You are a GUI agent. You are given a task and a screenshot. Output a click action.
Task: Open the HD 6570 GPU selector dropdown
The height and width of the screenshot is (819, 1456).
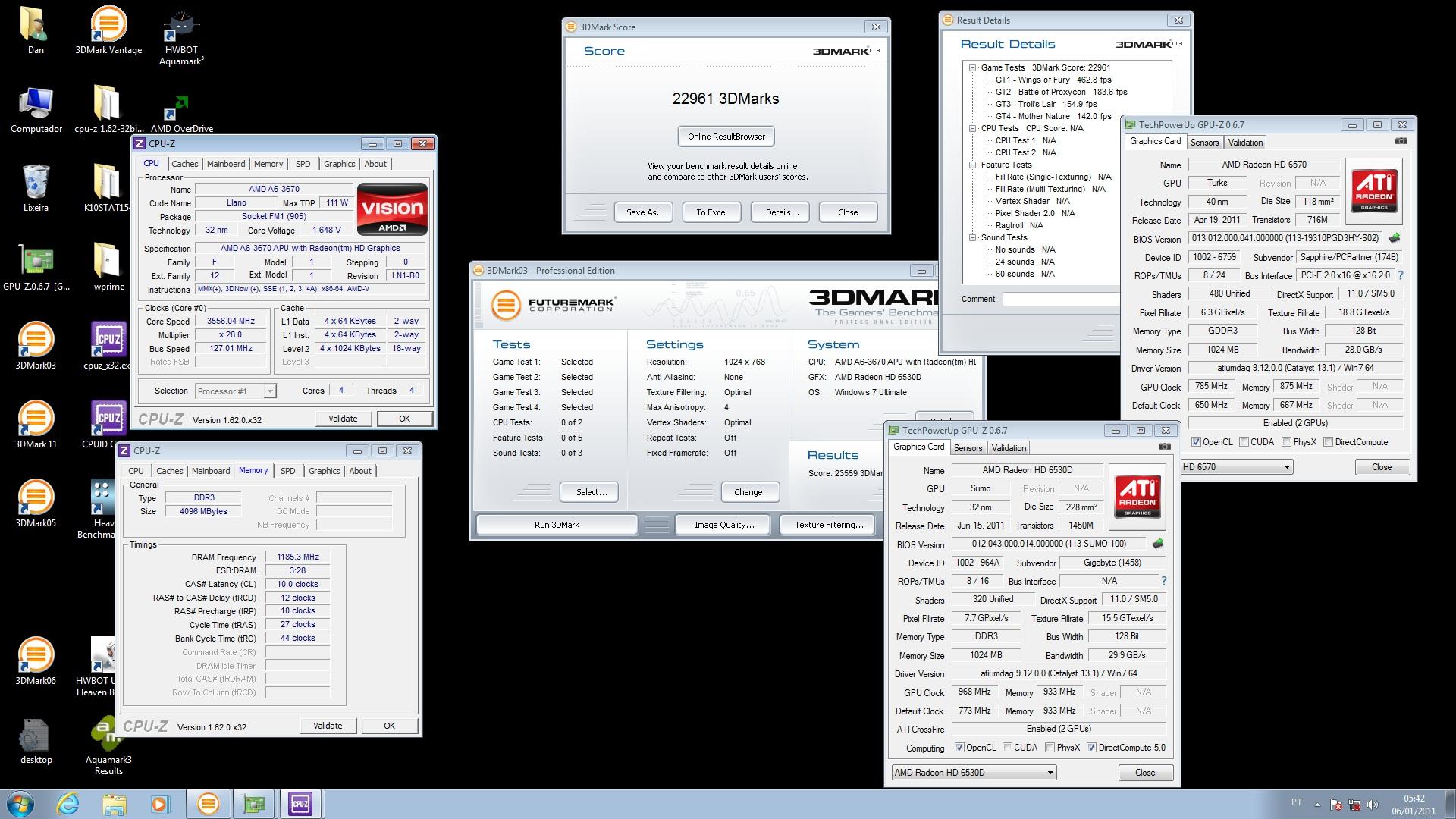pos(1236,467)
